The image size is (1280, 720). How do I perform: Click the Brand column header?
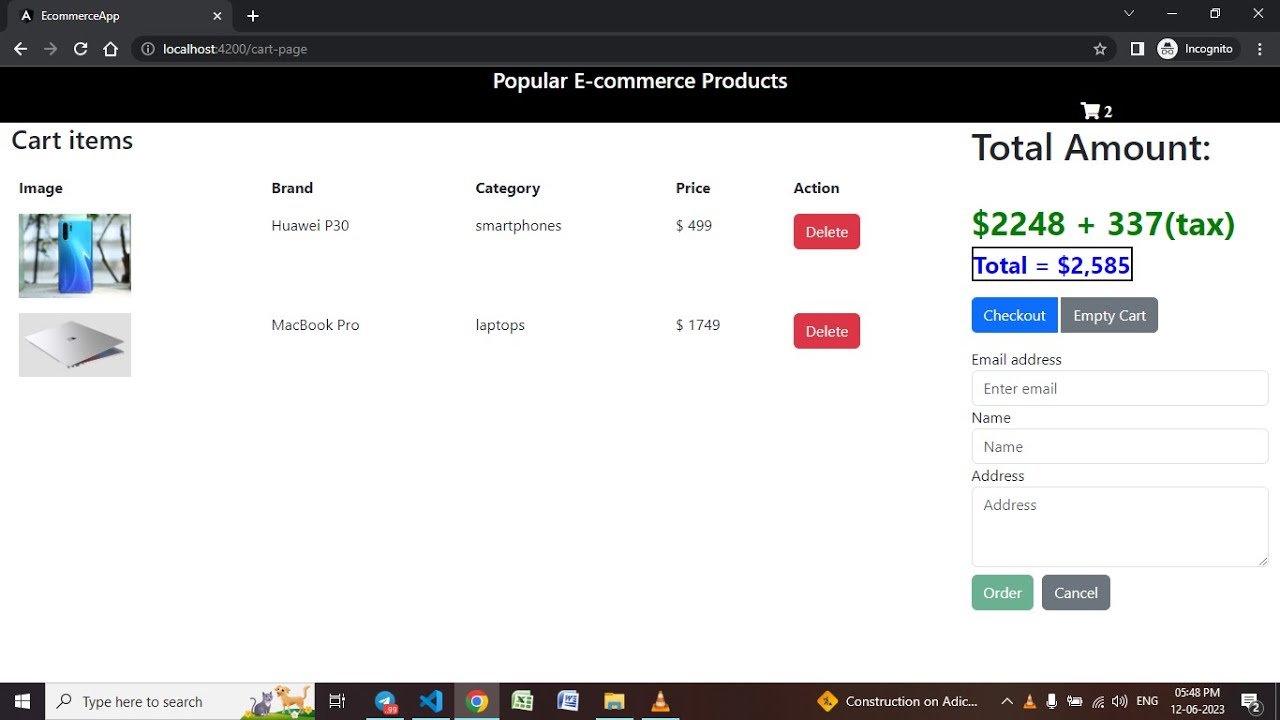tap(292, 188)
